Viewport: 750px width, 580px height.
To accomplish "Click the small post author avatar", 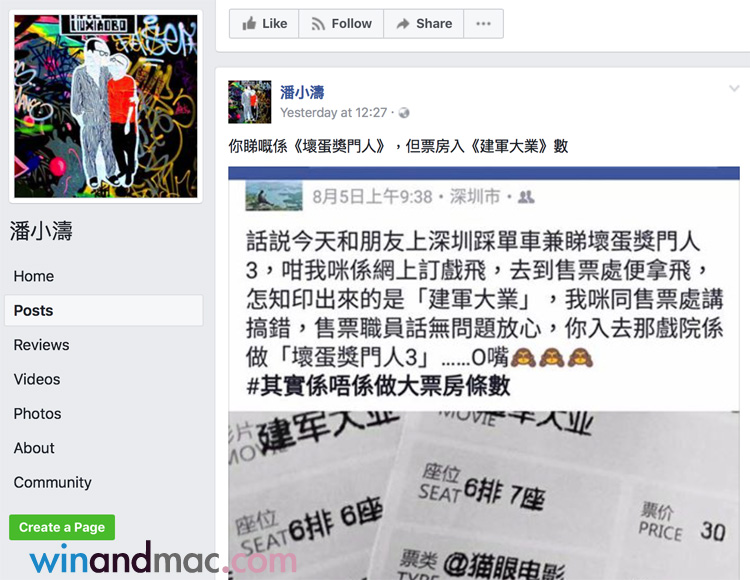I will click(250, 102).
